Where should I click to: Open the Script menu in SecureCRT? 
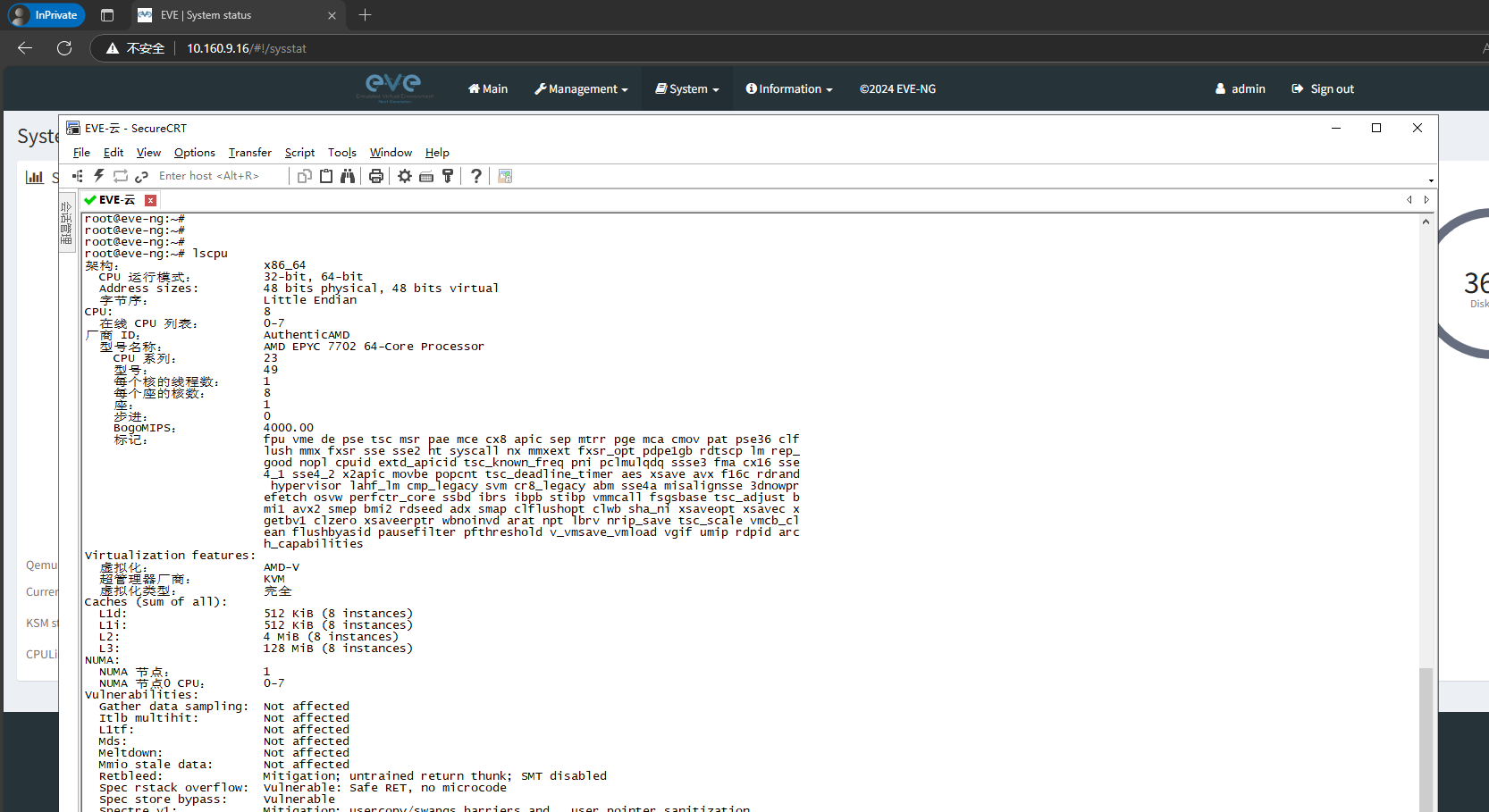click(x=299, y=153)
